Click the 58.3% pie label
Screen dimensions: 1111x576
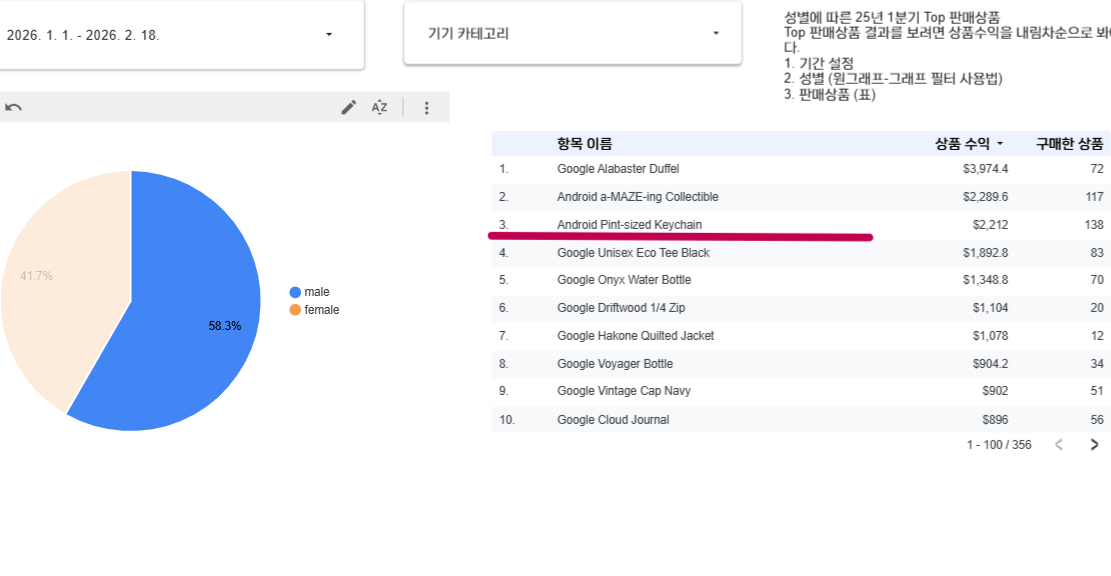tap(225, 326)
